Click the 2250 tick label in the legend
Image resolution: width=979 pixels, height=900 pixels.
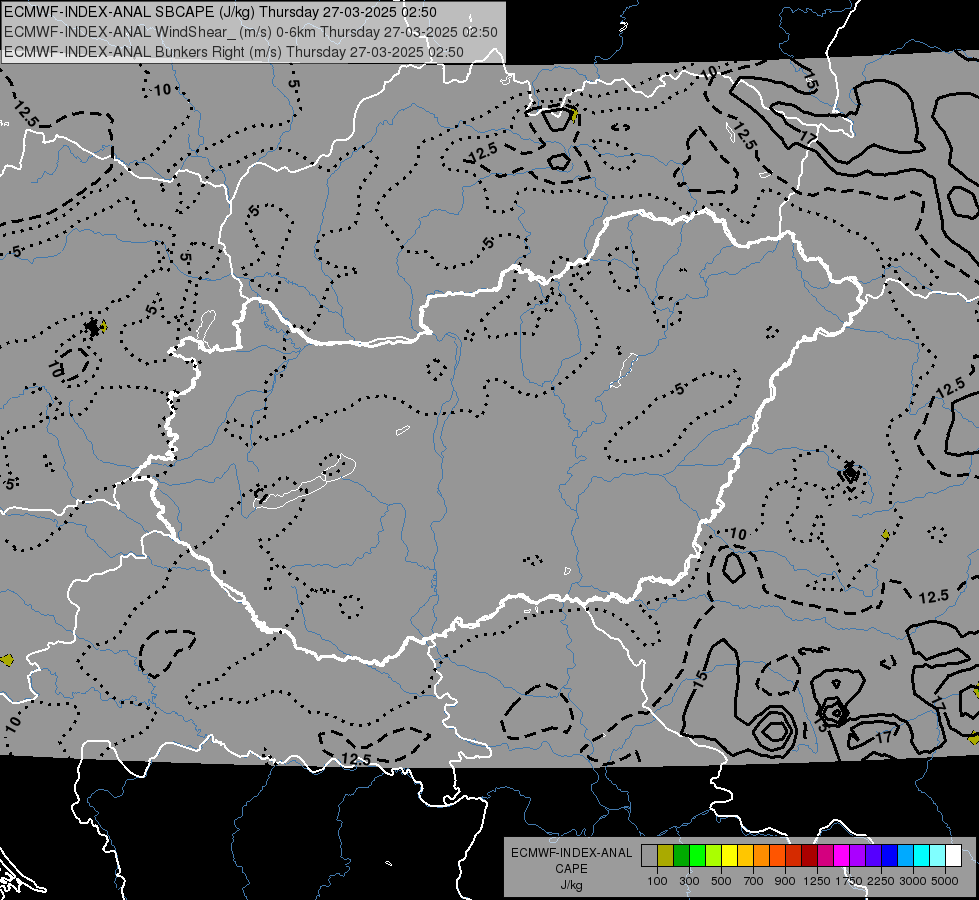pyautogui.click(x=881, y=881)
